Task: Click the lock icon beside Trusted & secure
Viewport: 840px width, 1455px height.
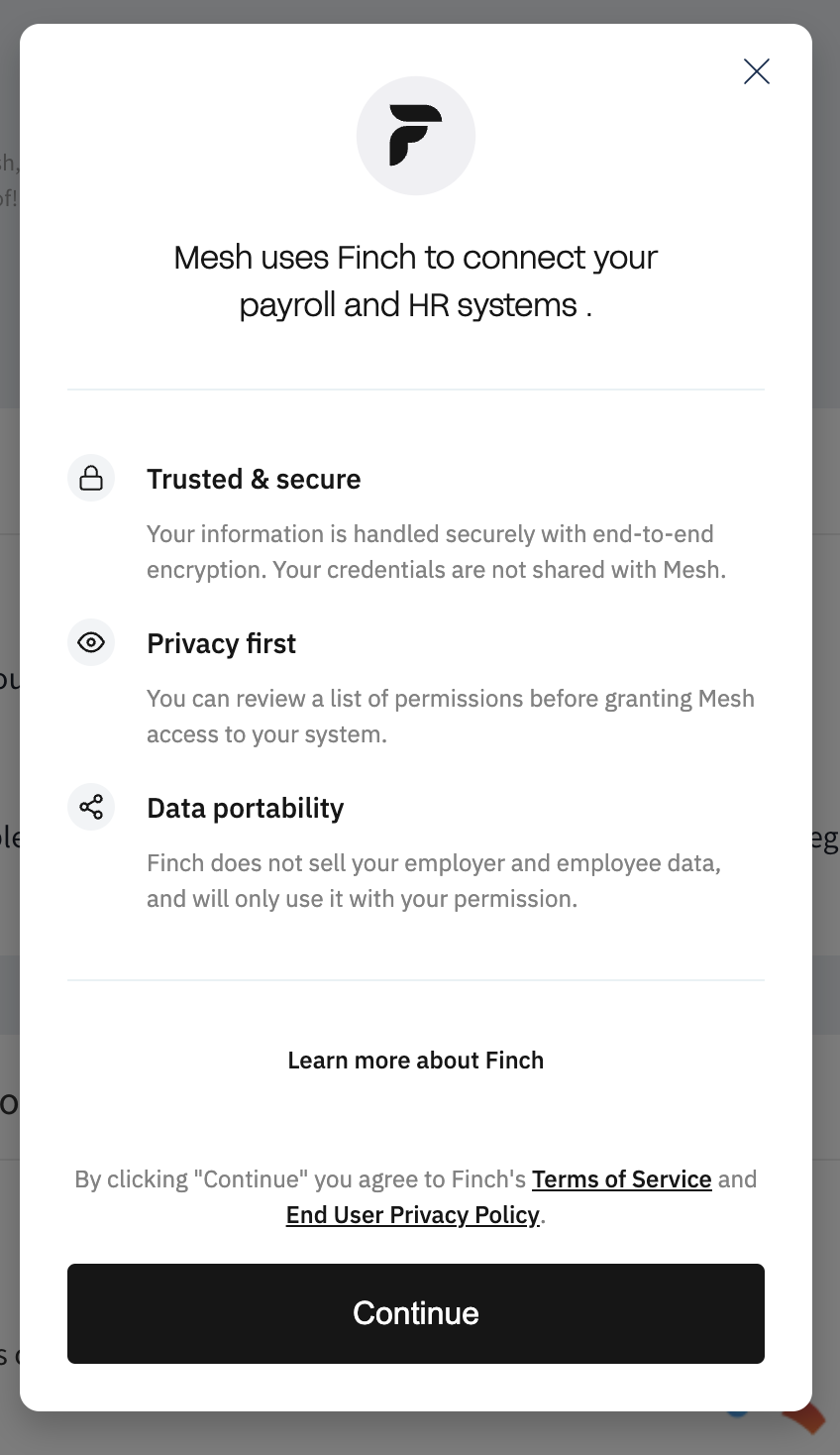Action: [x=91, y=479]
